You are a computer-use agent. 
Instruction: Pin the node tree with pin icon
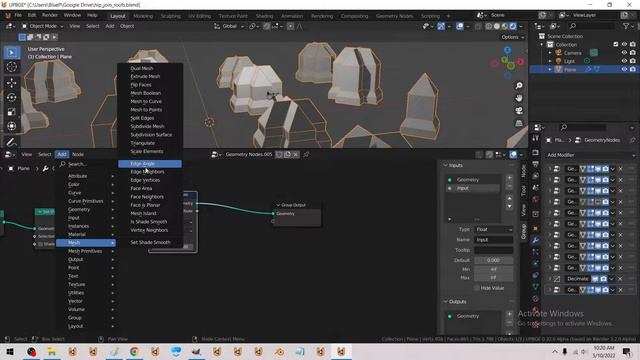coord(306,154)
